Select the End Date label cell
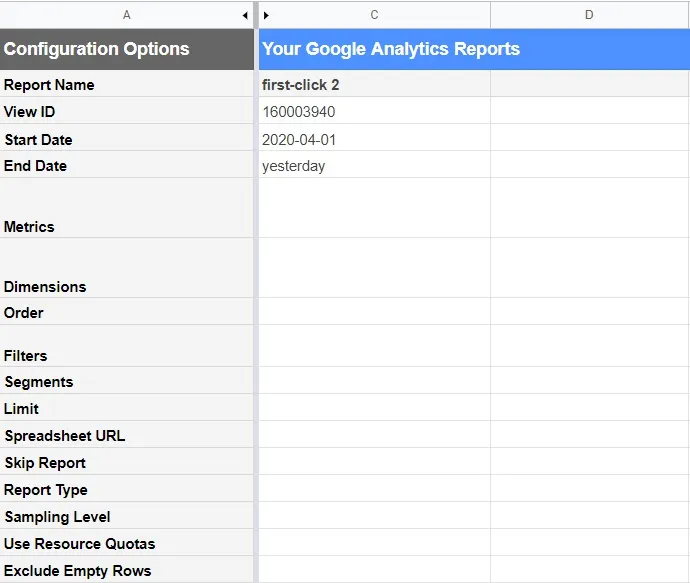Screen dimensions: 690x583 click(x=127, y=165)
